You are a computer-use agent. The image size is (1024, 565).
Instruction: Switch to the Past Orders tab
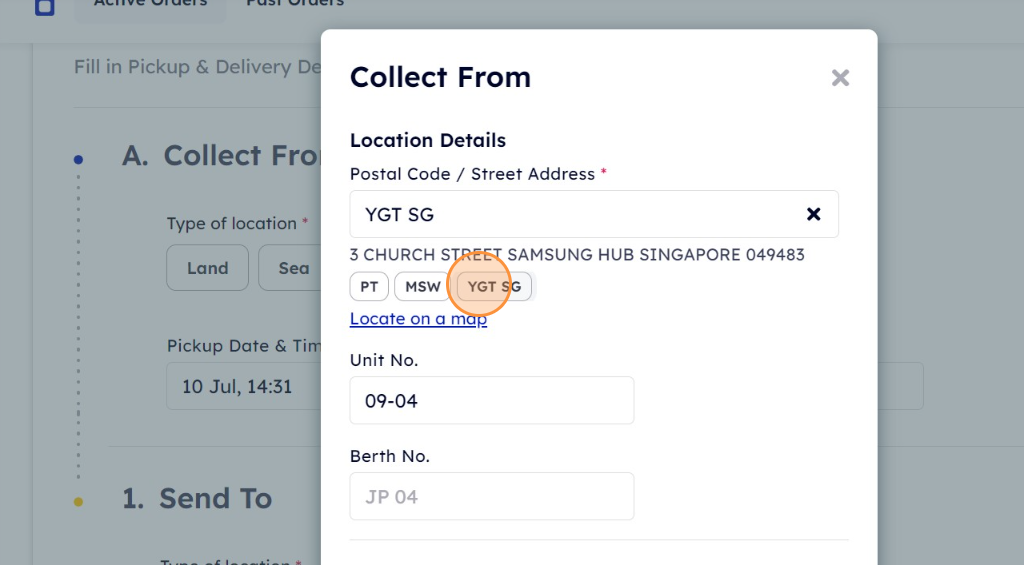295,3
